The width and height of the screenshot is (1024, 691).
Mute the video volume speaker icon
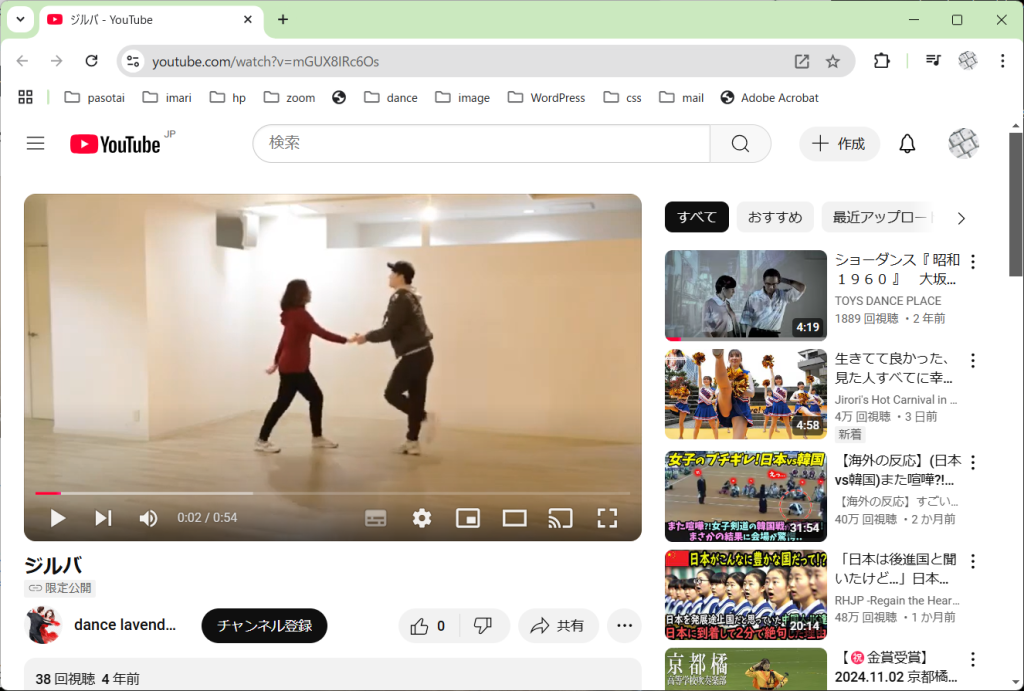coord(148,518)
